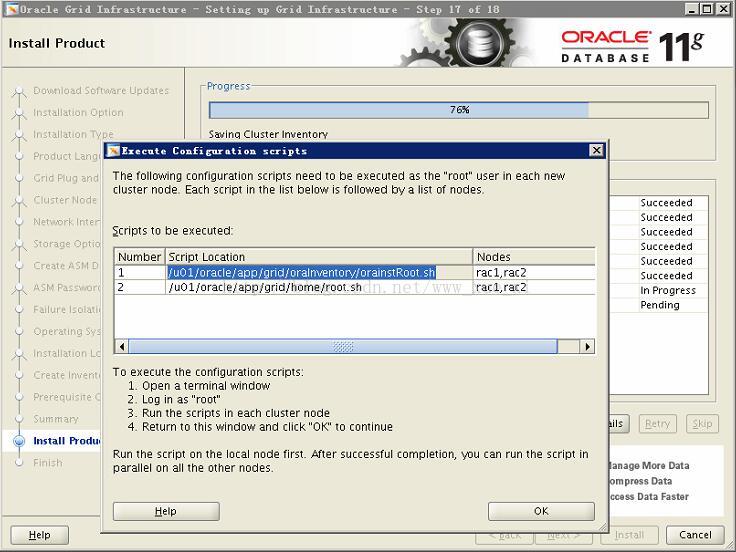Select Nodes cell of script 2
This screenshot has width=736, height=552.
coord(534,287)
